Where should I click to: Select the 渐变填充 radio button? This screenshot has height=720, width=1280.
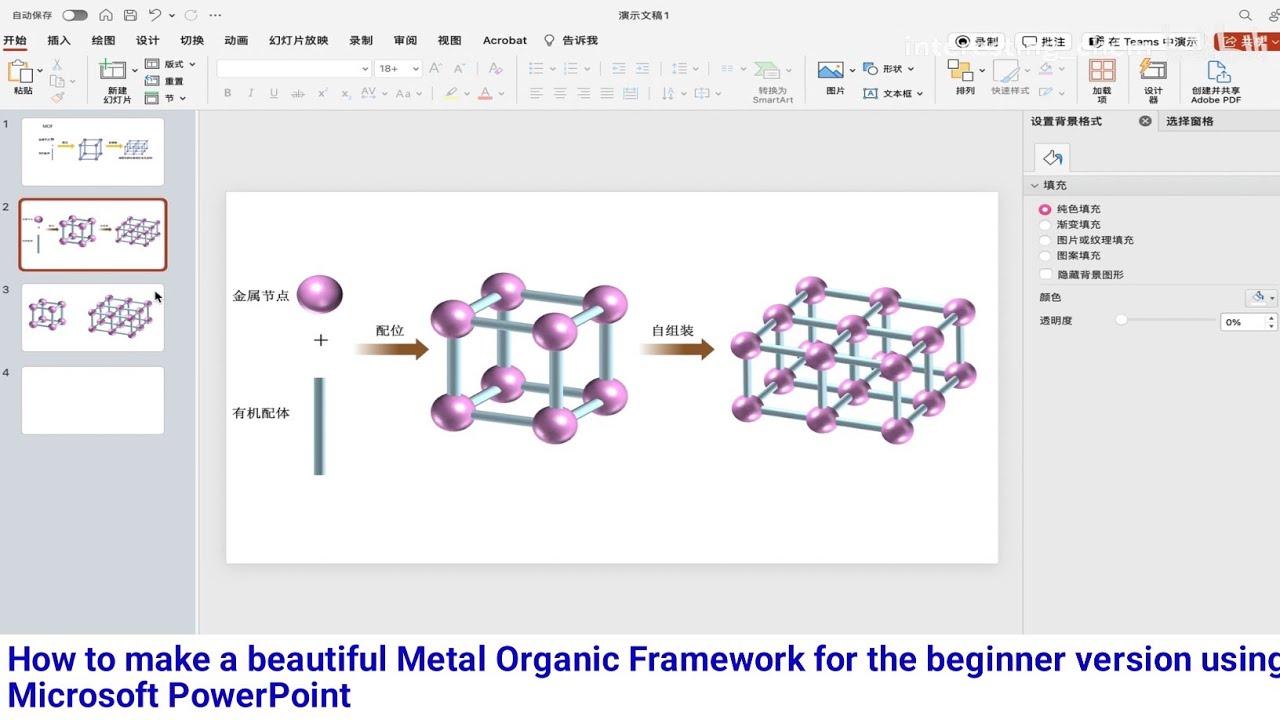click(x=1045, y=225)
